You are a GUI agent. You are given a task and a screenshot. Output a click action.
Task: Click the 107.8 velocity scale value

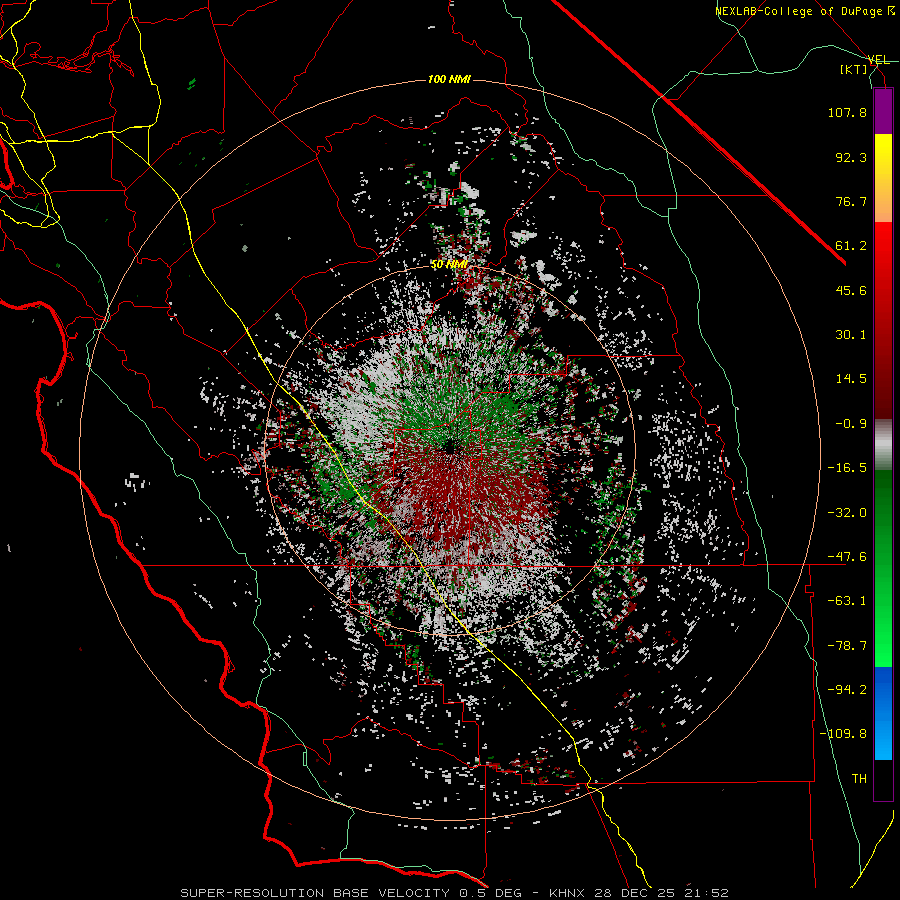click(x=847, y=112)
